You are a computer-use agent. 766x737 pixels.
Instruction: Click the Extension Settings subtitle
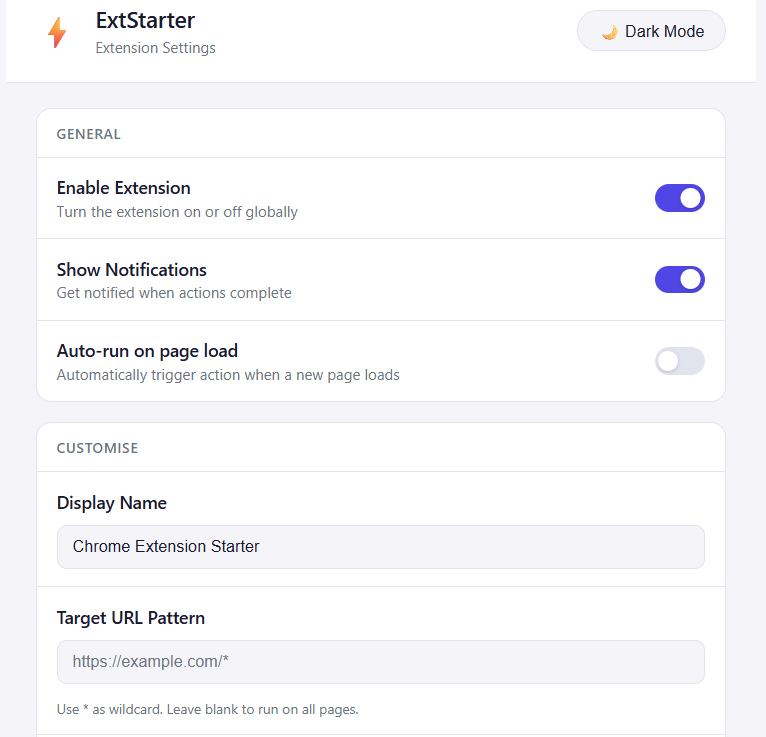155,48
